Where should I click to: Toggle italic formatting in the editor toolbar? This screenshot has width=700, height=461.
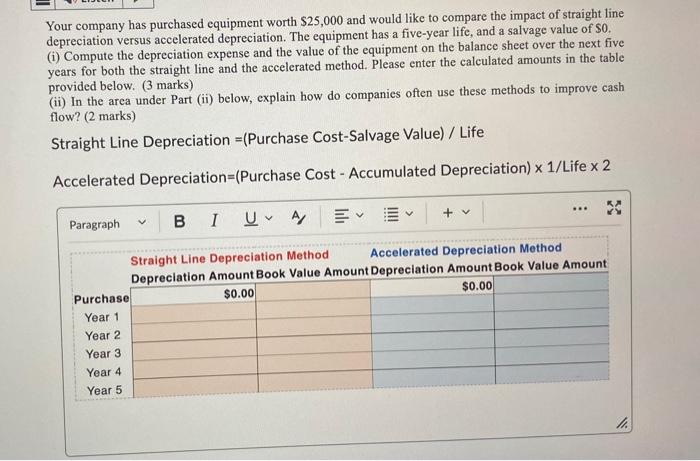(214, 220)
